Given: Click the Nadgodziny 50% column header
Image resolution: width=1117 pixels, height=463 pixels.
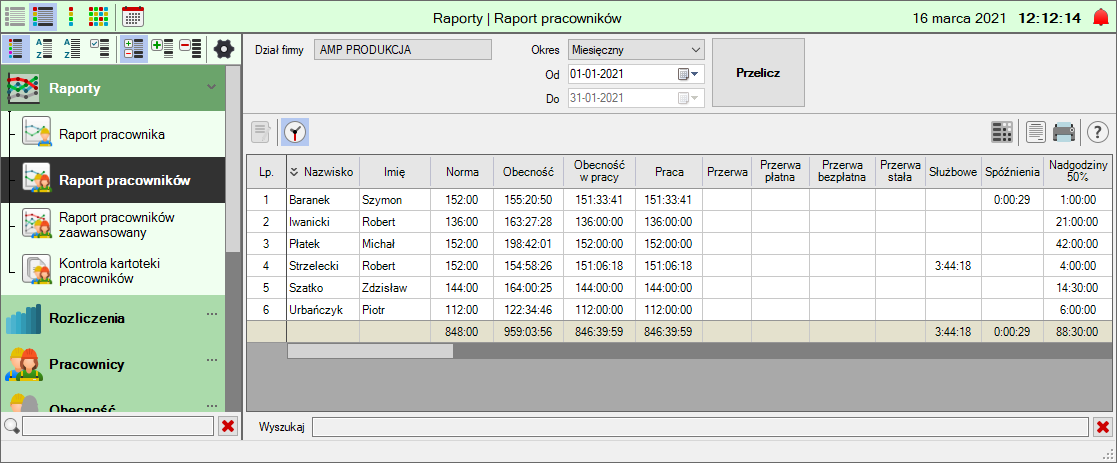Looking at the screenshot, I should point(1078,171).
